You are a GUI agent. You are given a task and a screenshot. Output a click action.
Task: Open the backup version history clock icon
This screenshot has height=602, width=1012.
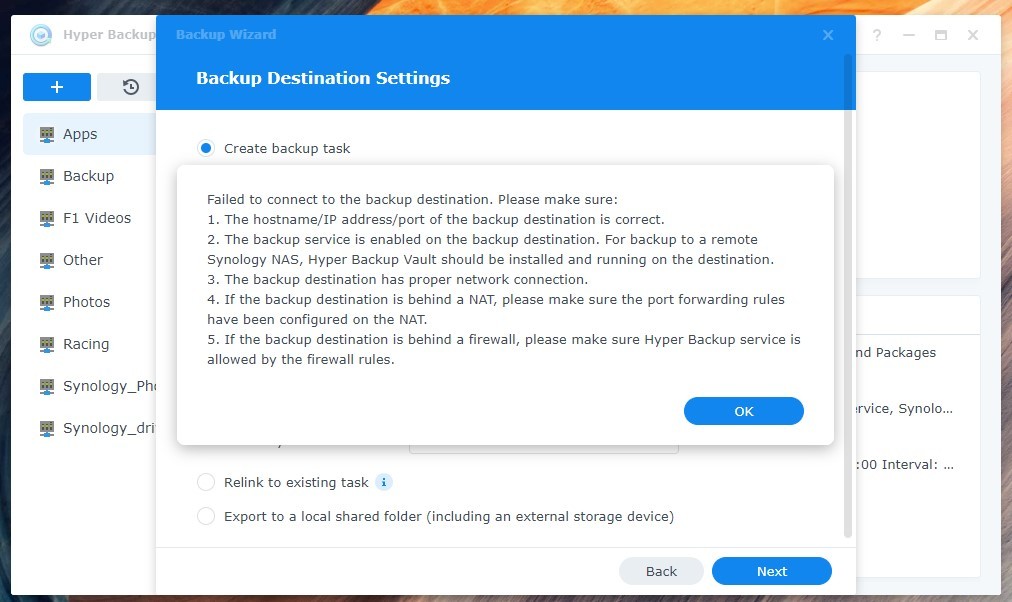130,87
